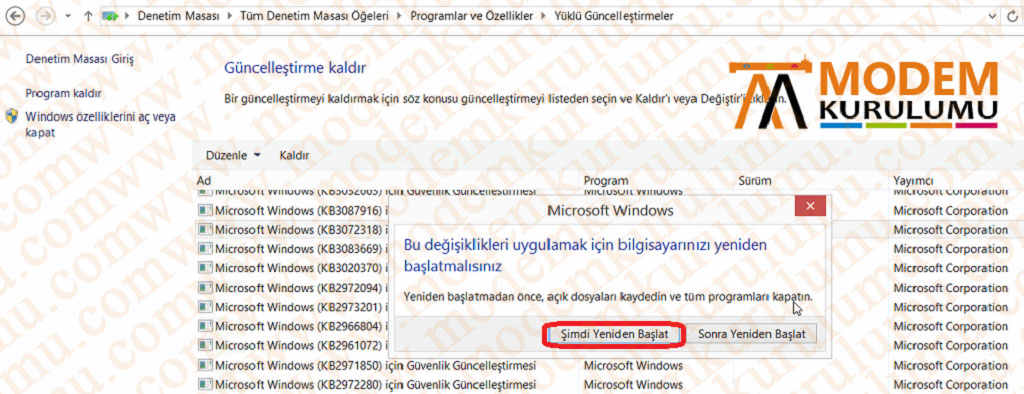
Task: Click Şimdi Yeniden Başlat button
Action: [x=615, y=334]
